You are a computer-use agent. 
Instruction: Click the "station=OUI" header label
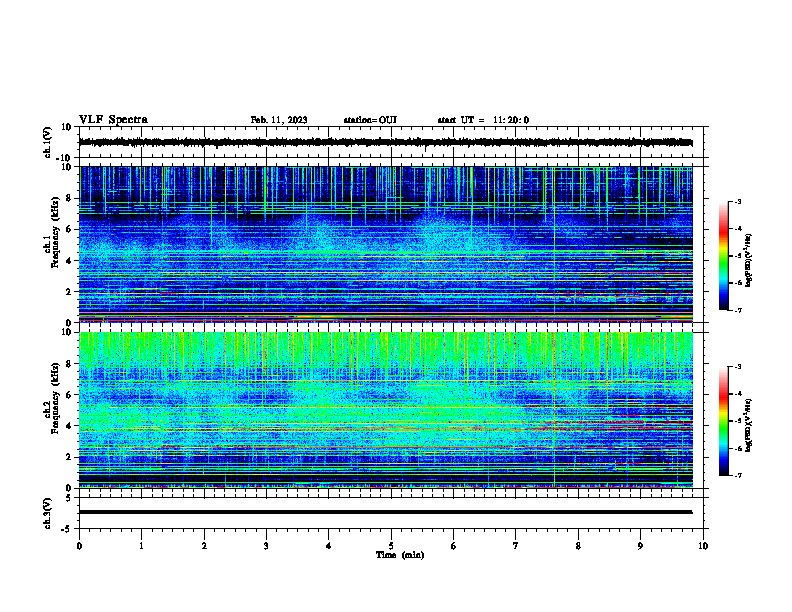pyautogui.click(x=370, y=120)
